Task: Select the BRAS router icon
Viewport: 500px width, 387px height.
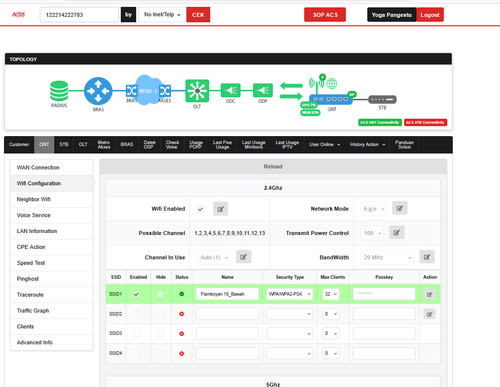Action: [x=98, y=91]
